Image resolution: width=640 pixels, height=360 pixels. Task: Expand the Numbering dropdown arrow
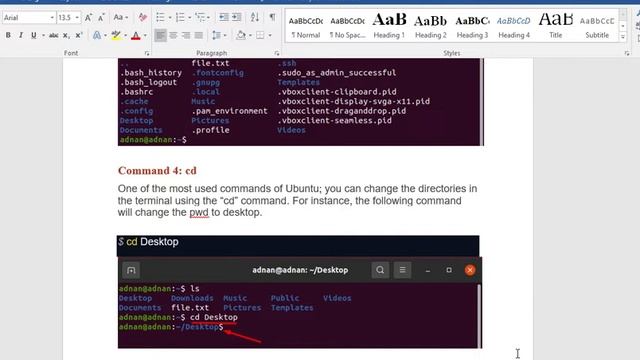pyautogui.click(x=189, y=18)
